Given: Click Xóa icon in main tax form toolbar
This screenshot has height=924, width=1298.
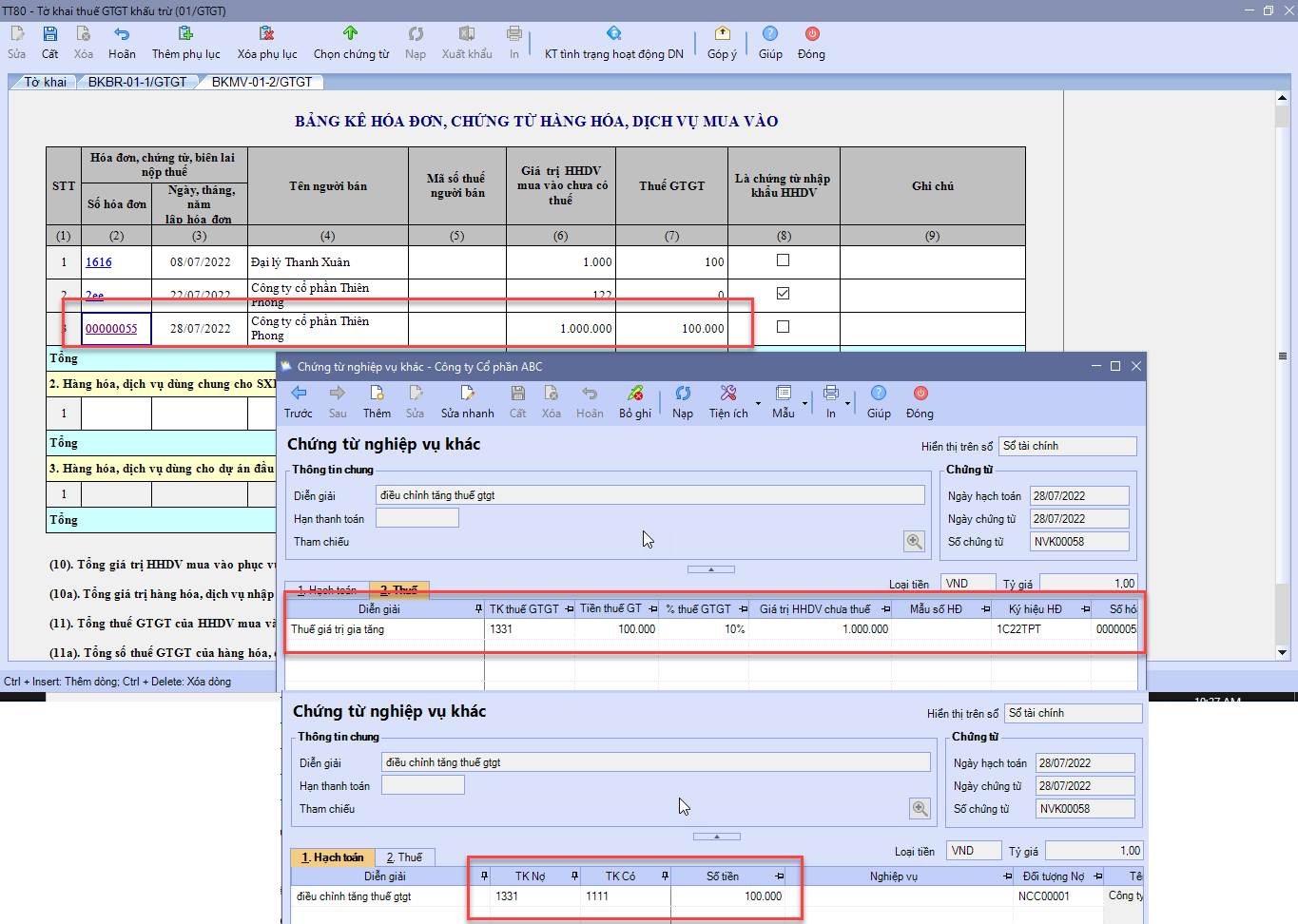Looking at the screenshot, I should (84, 34).
